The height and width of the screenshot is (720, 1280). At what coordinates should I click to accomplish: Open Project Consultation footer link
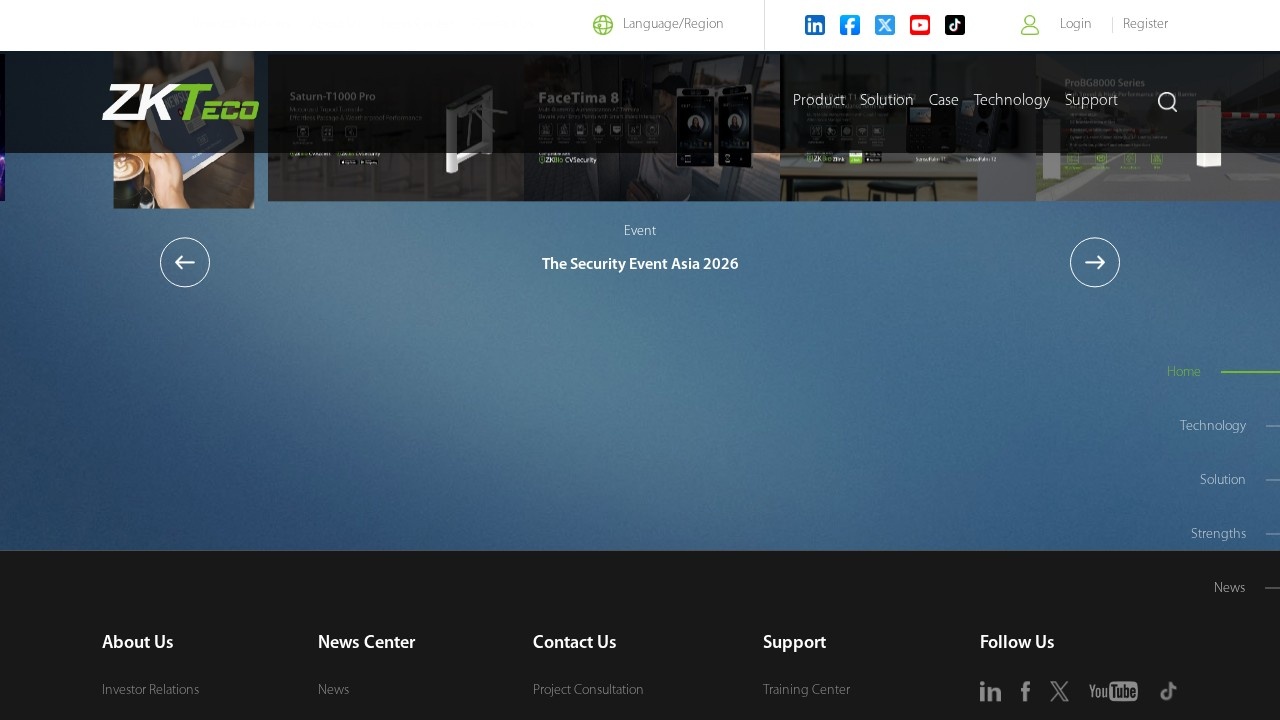click(x=588, y=690)
